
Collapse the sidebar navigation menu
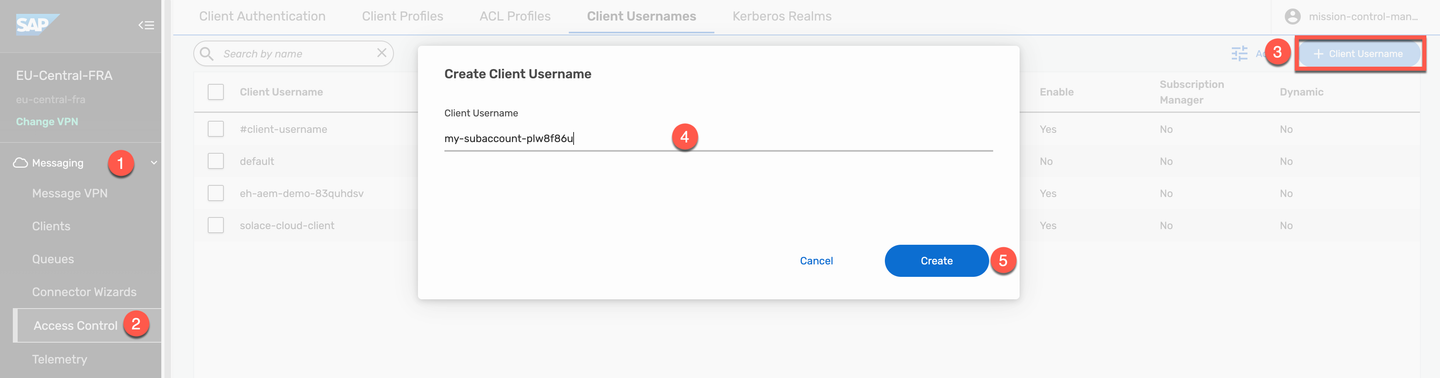pyautogui.click(x=146, y=26)
